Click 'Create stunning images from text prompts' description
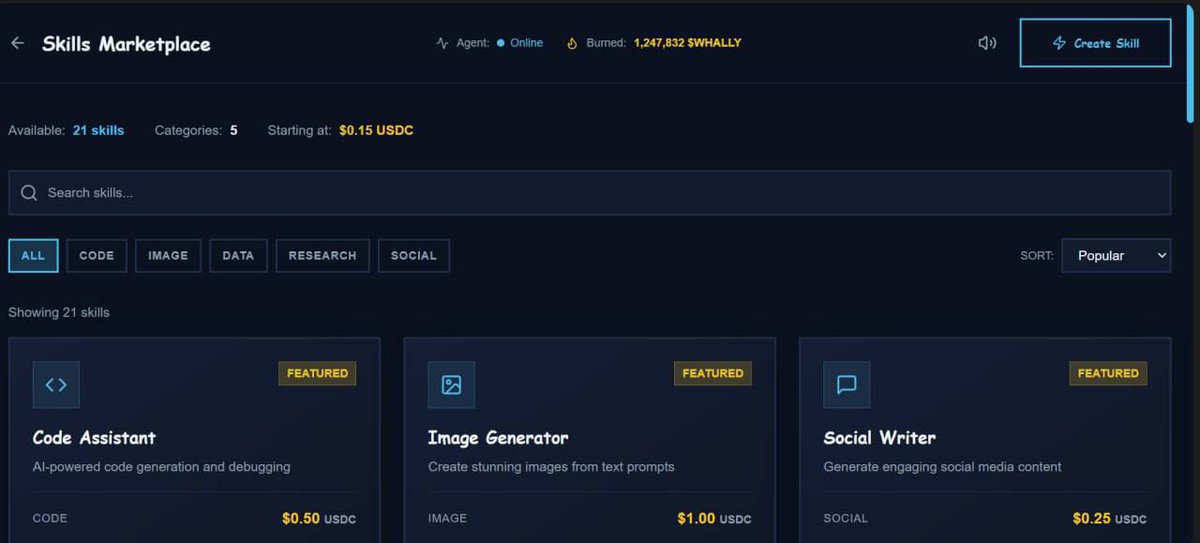The width and height of the screenshot is (1200, 543). [x=551, y=466]
